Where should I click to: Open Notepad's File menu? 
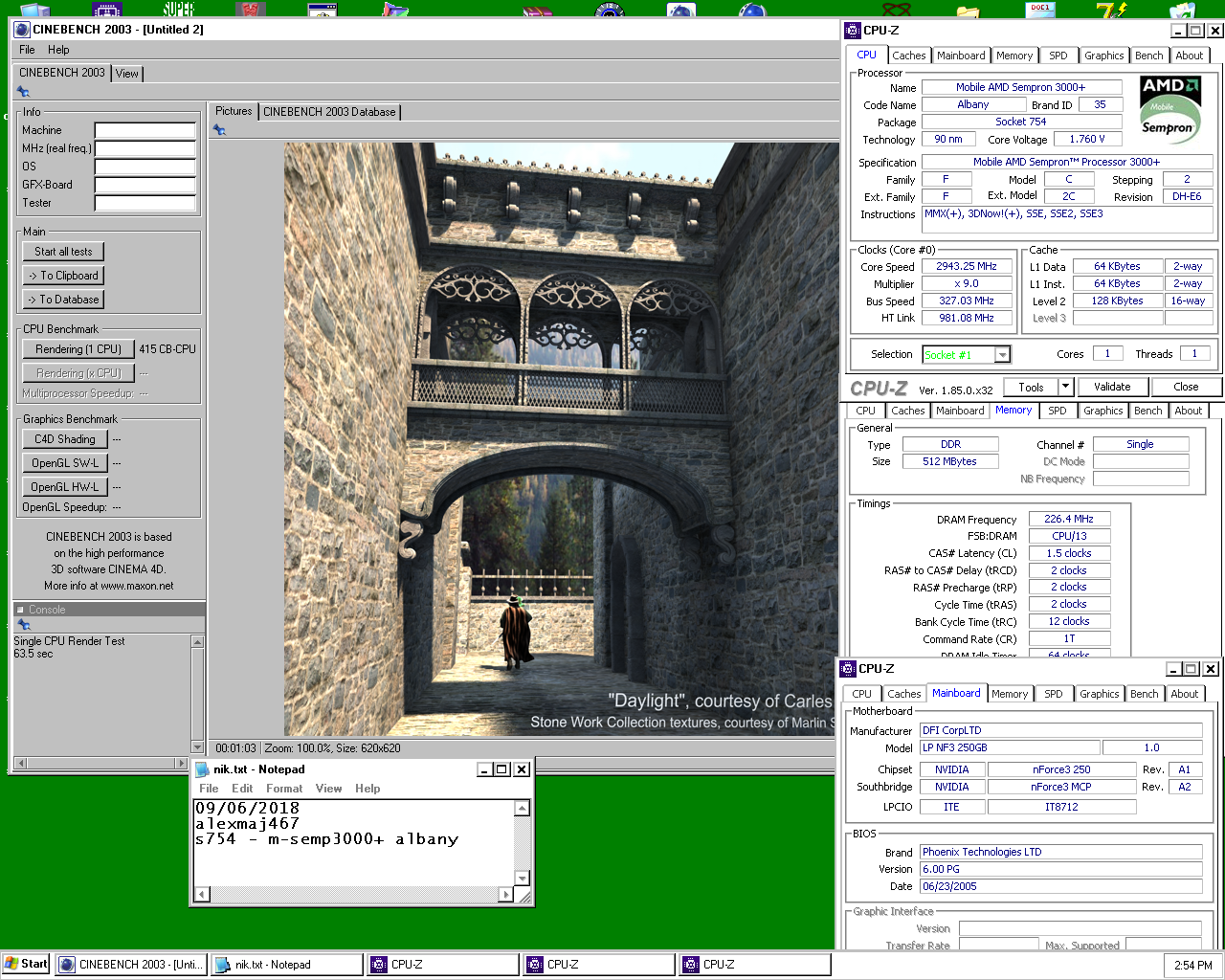click(209, 789)
